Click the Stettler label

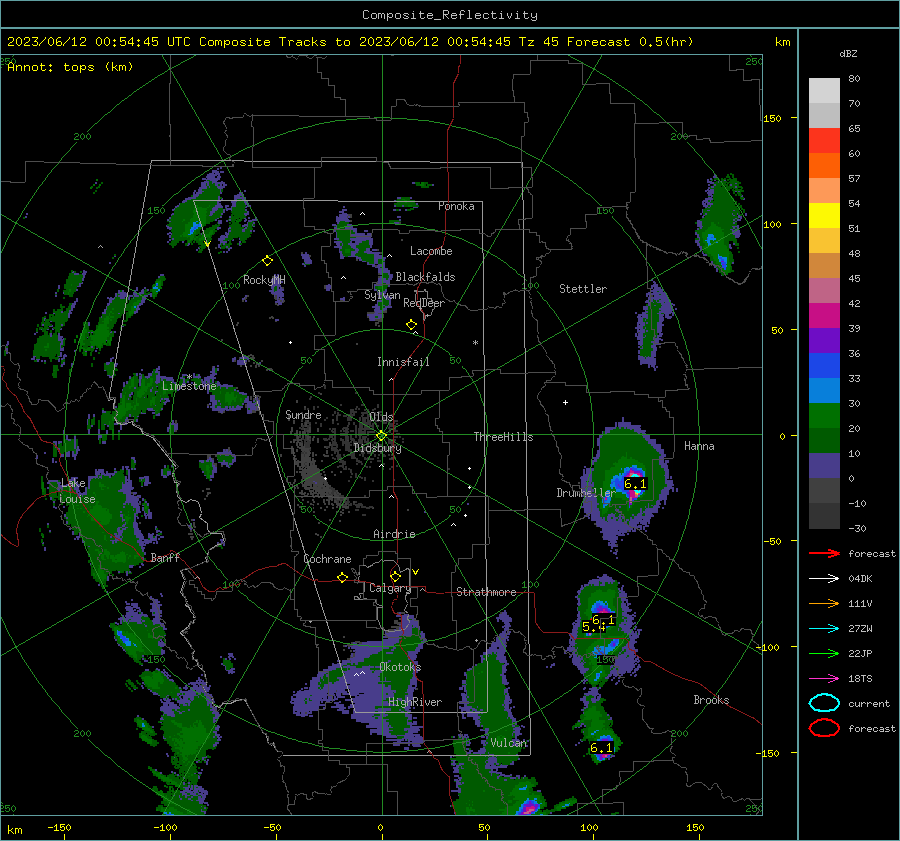pos(583,289)
